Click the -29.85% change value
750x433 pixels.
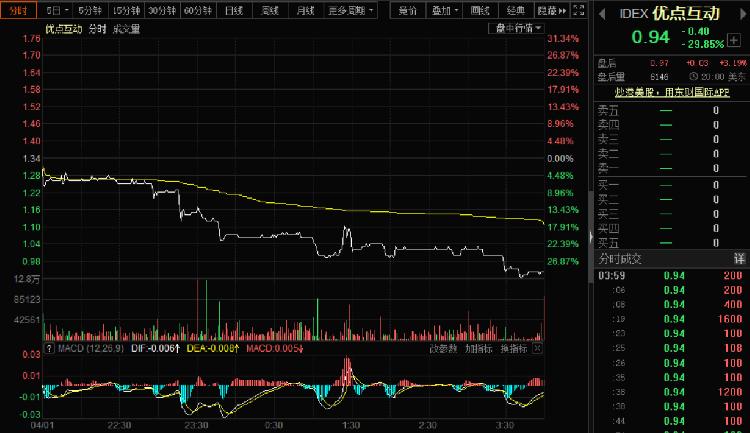(703, 44)
